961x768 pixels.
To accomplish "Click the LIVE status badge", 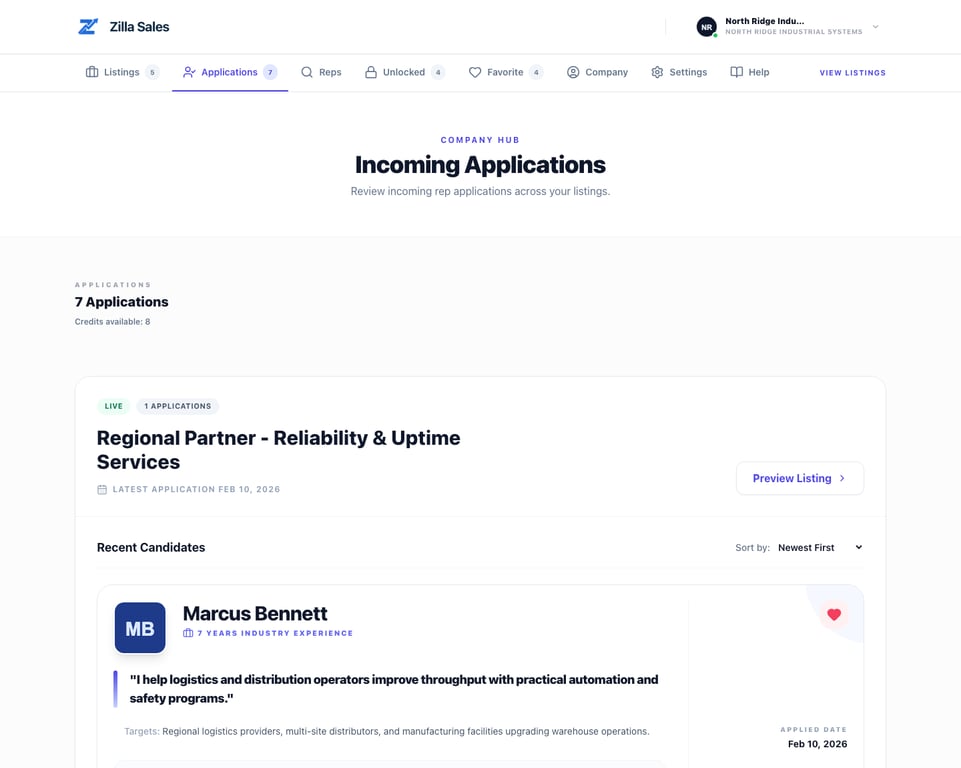I will click(113, 406).
